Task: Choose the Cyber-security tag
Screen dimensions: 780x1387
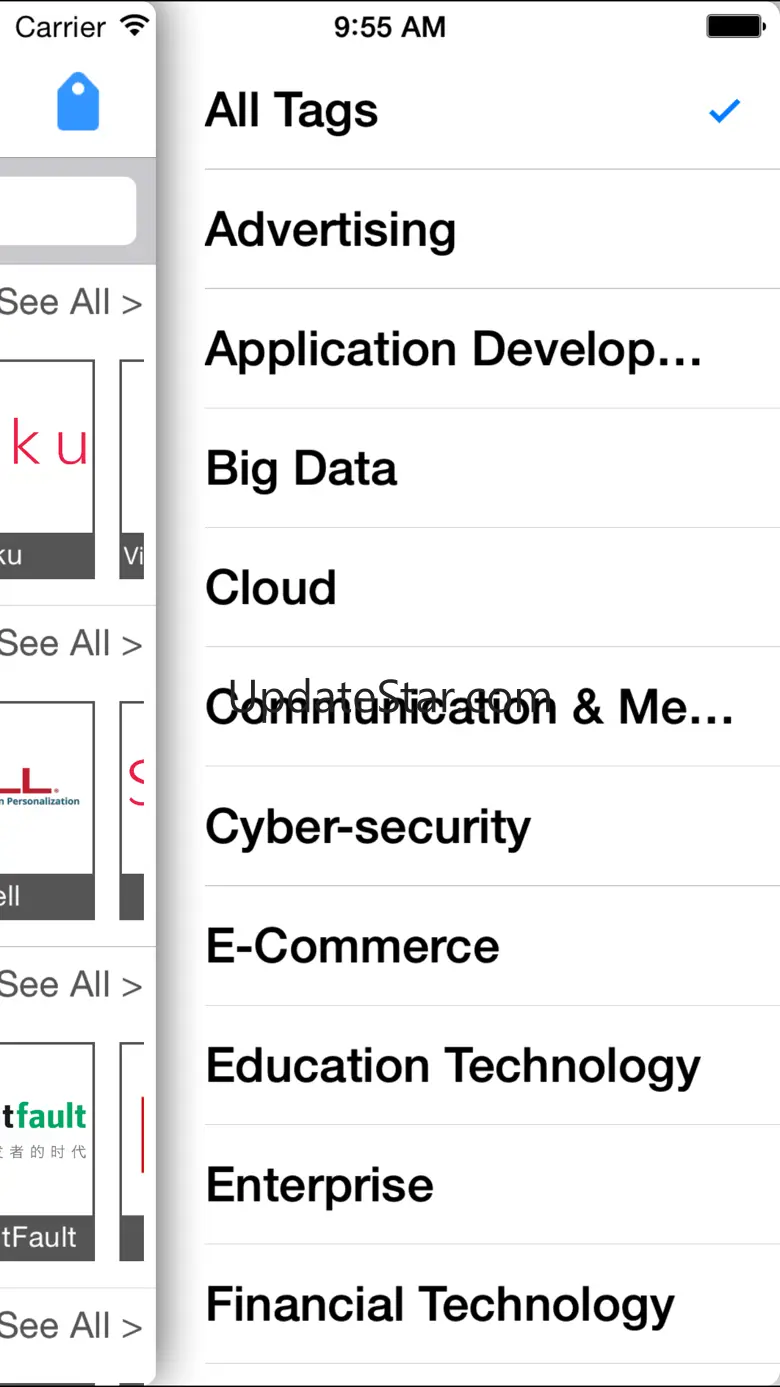Action: 368,827
